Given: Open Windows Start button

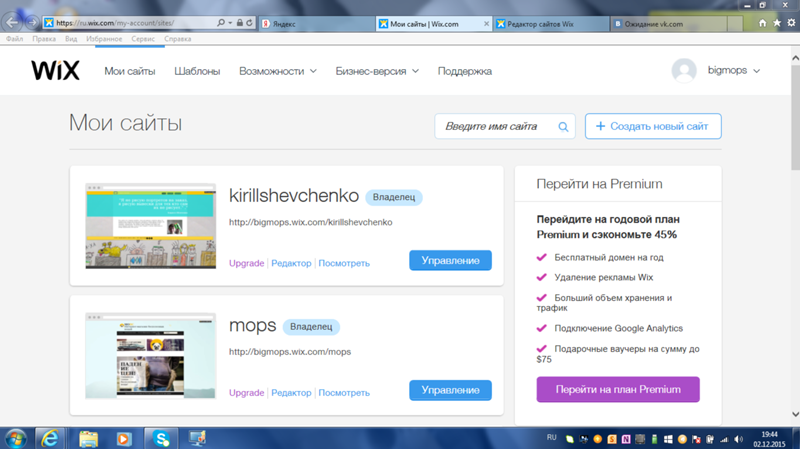Looking at the screenshot, I should [15, 438].
